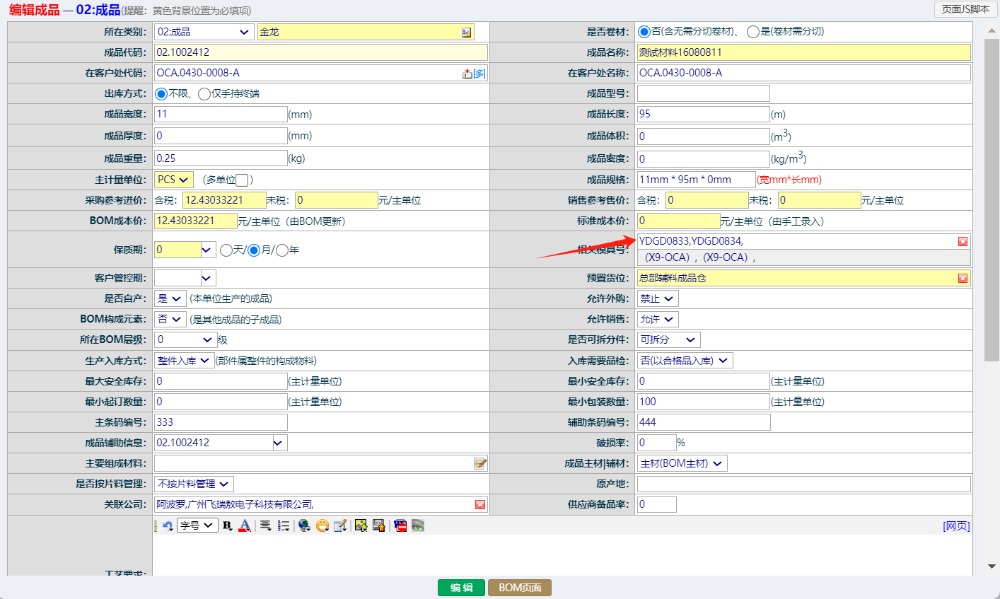Open the 所在类别 dropdown

pos(204,32)
